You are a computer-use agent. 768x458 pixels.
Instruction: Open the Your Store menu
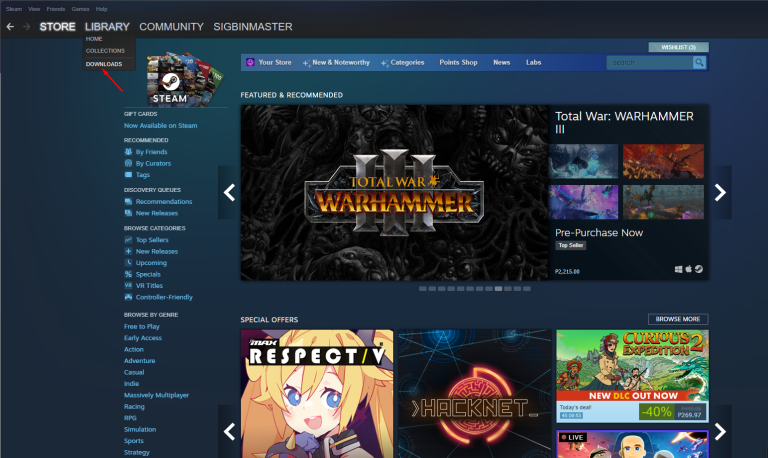pos(275,63)
